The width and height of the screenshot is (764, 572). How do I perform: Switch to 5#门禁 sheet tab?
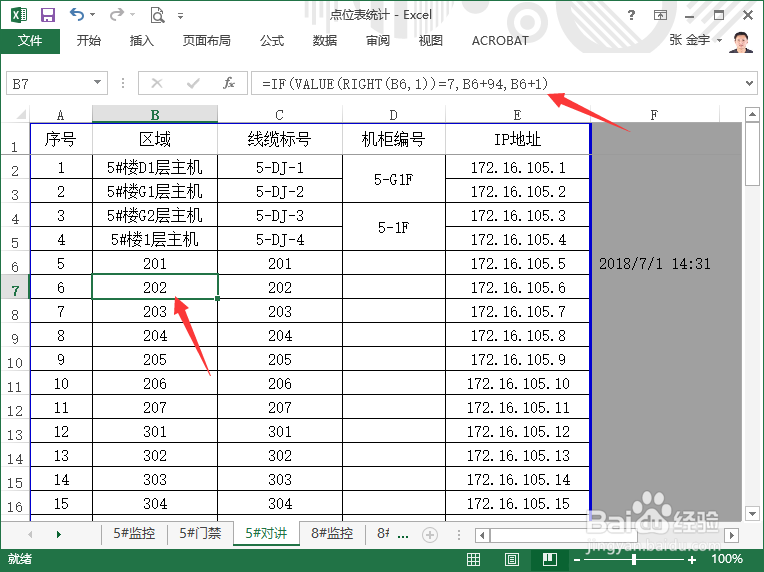point(200,534)
